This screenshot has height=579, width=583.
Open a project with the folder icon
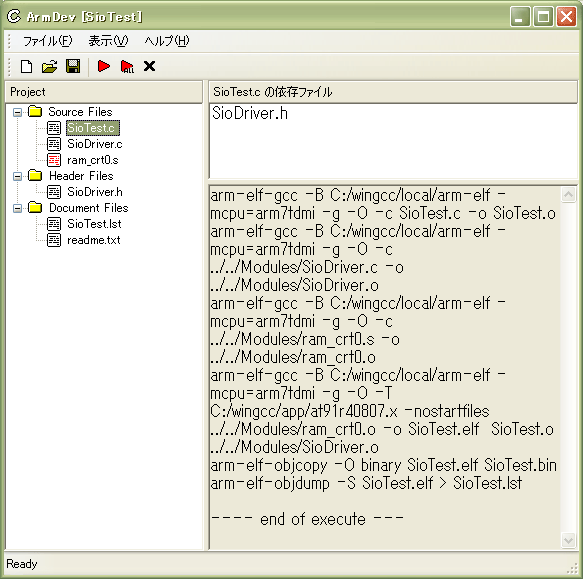coord(49,67)
